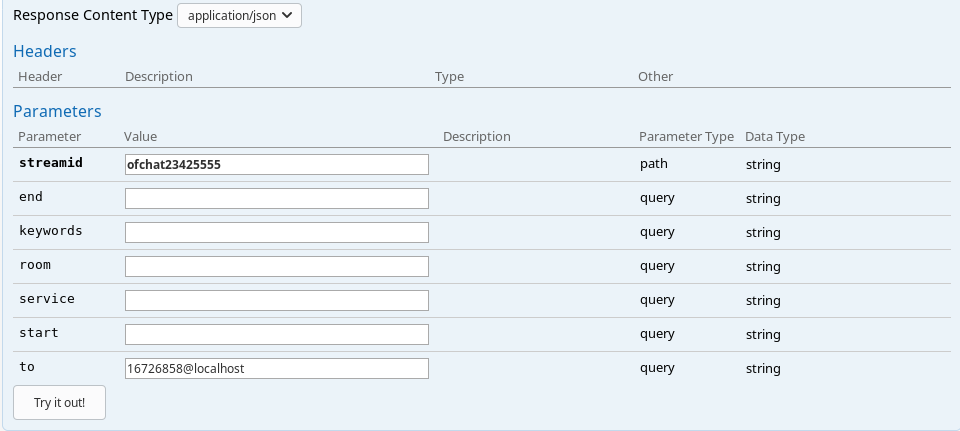This screenshot has width=960, height=431.
Task: Open the Response Content Type dropdown
Action: (x=239, y=15)
